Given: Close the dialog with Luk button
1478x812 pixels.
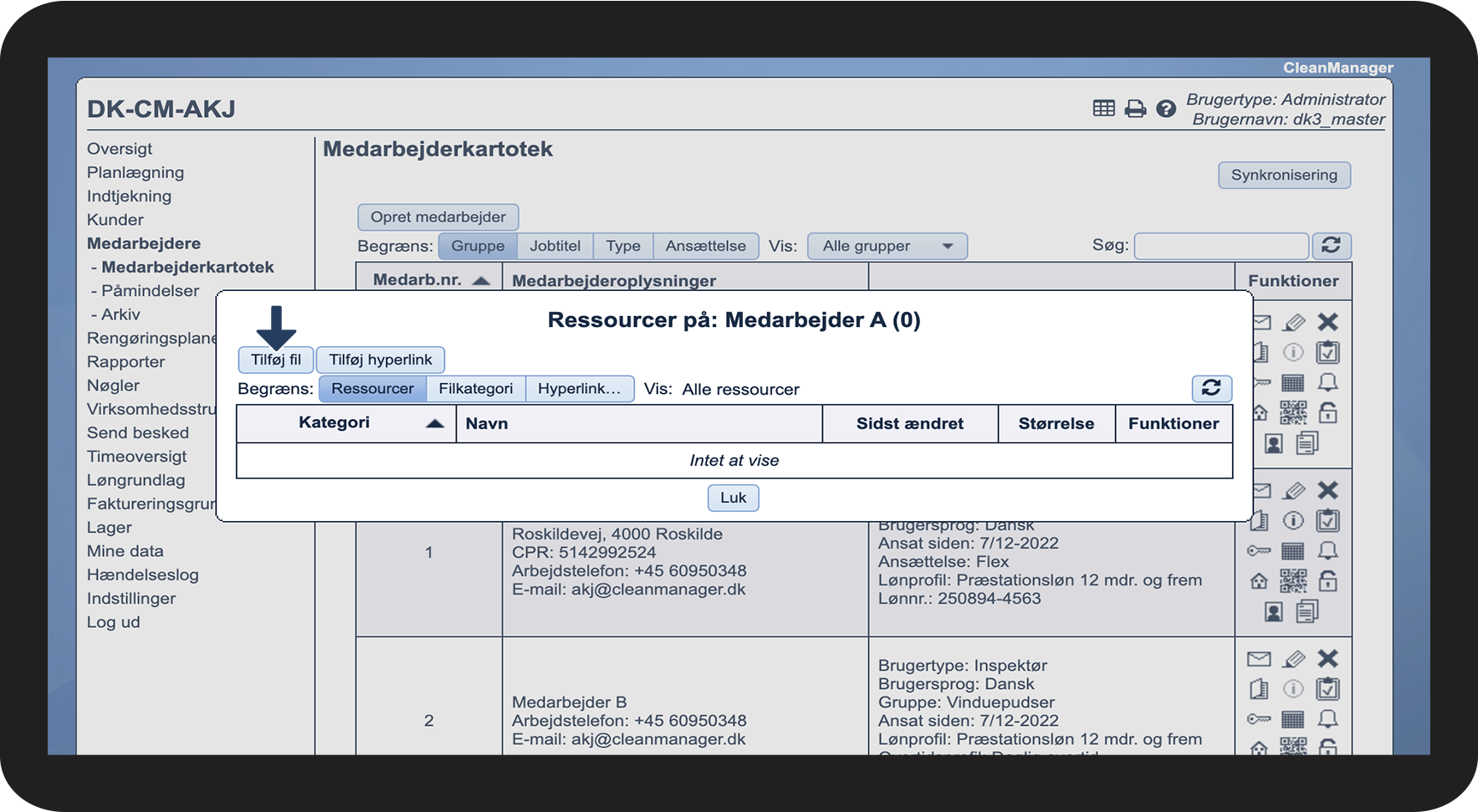Looking at the screenshot, I should pos(733,498).
